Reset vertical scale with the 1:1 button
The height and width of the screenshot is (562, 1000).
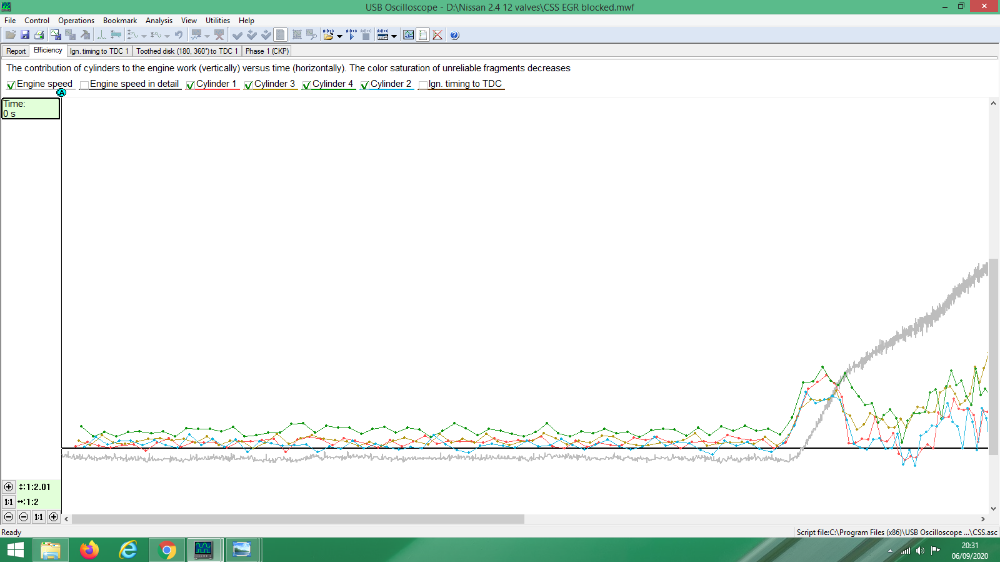pos(9,502)
